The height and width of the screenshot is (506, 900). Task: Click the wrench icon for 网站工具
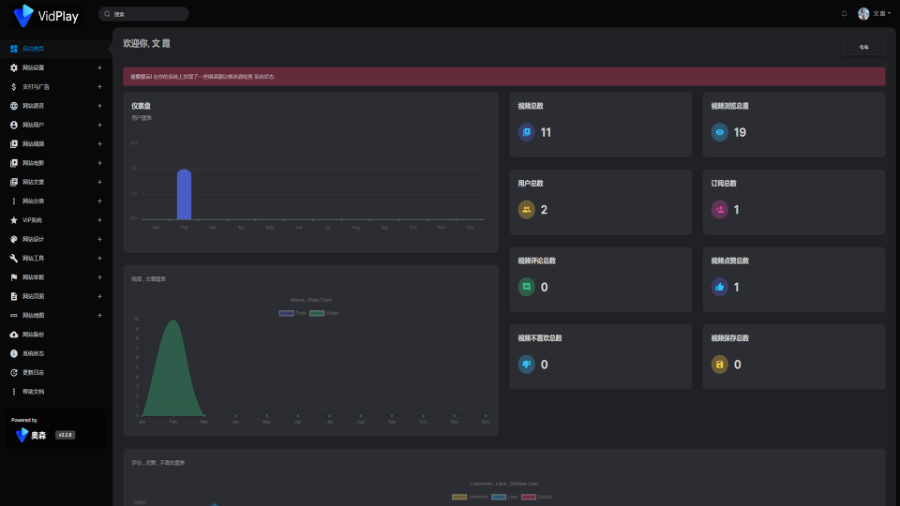pyautogui.click(x=14, y=258)
